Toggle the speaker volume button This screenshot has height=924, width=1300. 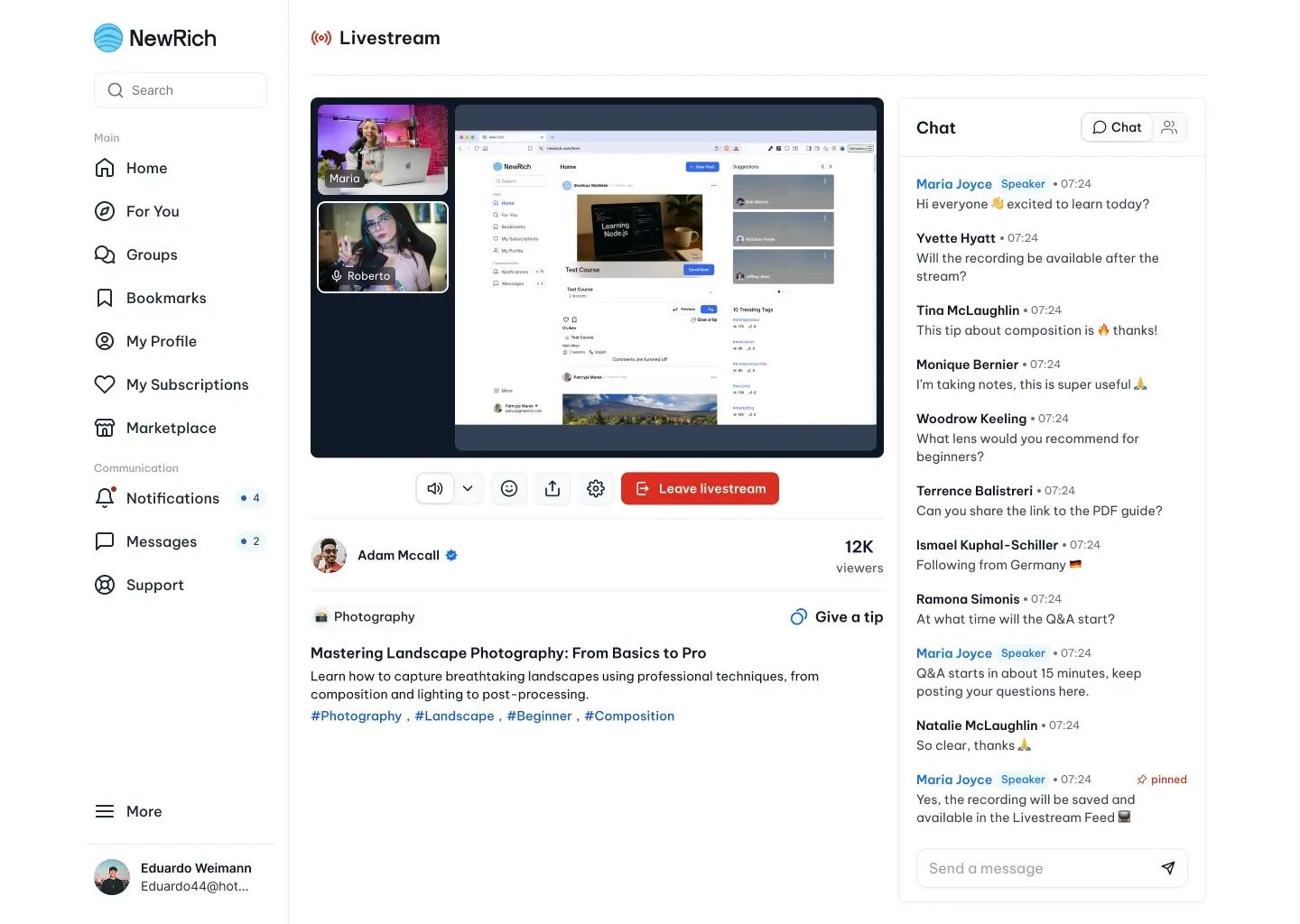[x=435, y=488]
